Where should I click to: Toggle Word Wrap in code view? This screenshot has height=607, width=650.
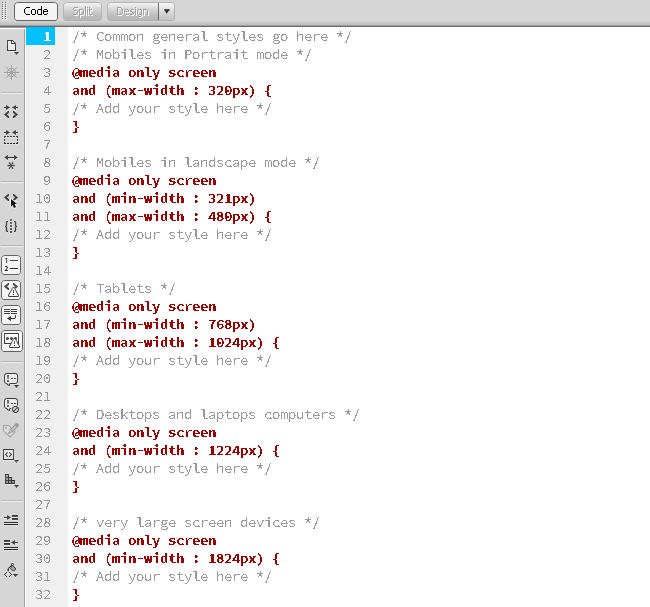click(x=12, y=315)
